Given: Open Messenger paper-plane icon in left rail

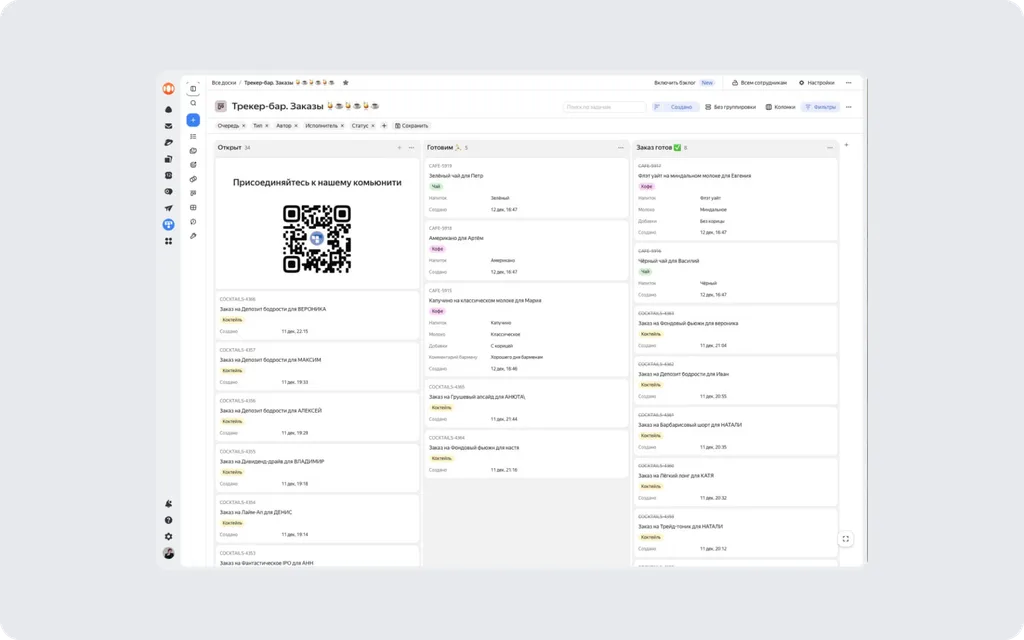Looking at the screenshot, I should (x=168, y=208).
